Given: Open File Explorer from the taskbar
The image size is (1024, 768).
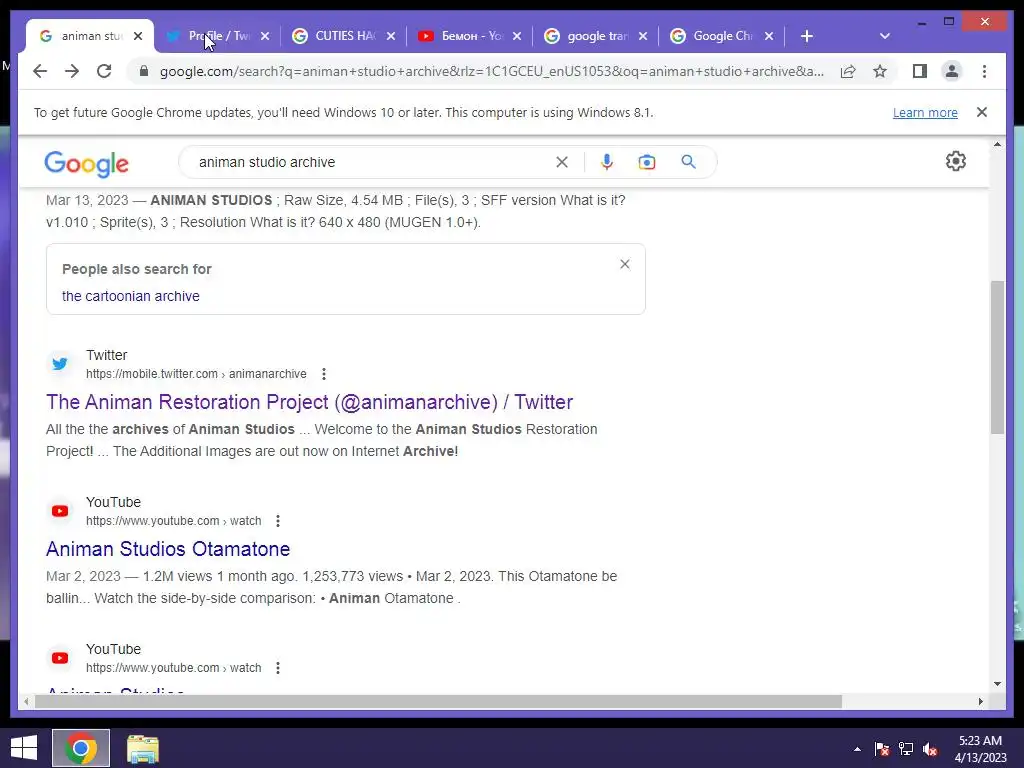Looking at the screenshot, I should [x=143, y=749].
